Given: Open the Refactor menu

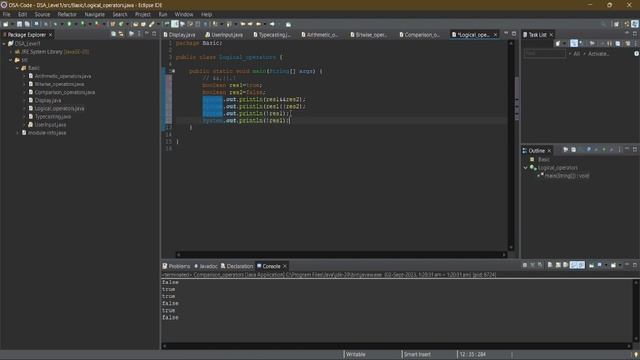Looking at the screenshot, I should [x=67, y=14].
